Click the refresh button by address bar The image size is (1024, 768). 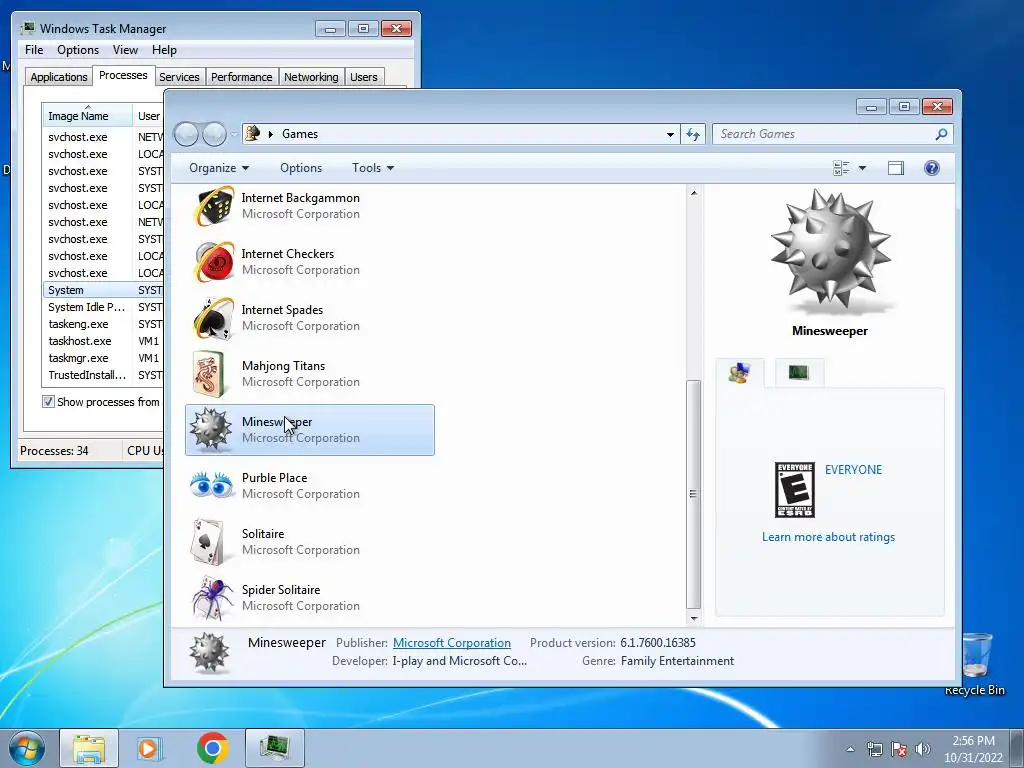693,134
